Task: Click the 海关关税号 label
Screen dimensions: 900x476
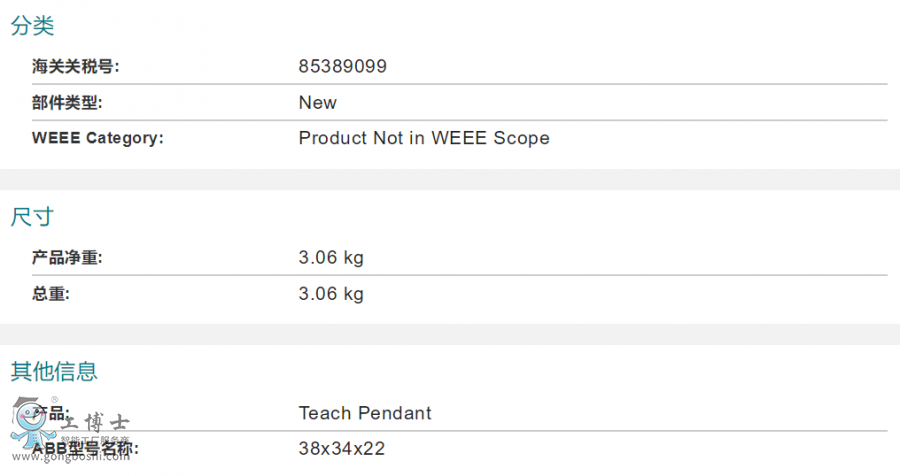Action: [76, 67]
